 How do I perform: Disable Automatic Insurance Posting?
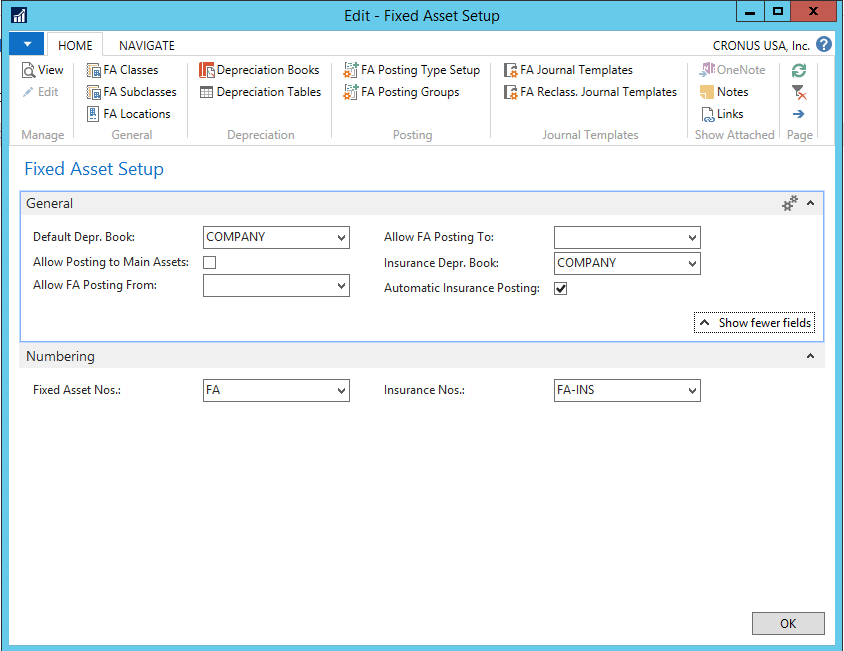click(561, 288)
